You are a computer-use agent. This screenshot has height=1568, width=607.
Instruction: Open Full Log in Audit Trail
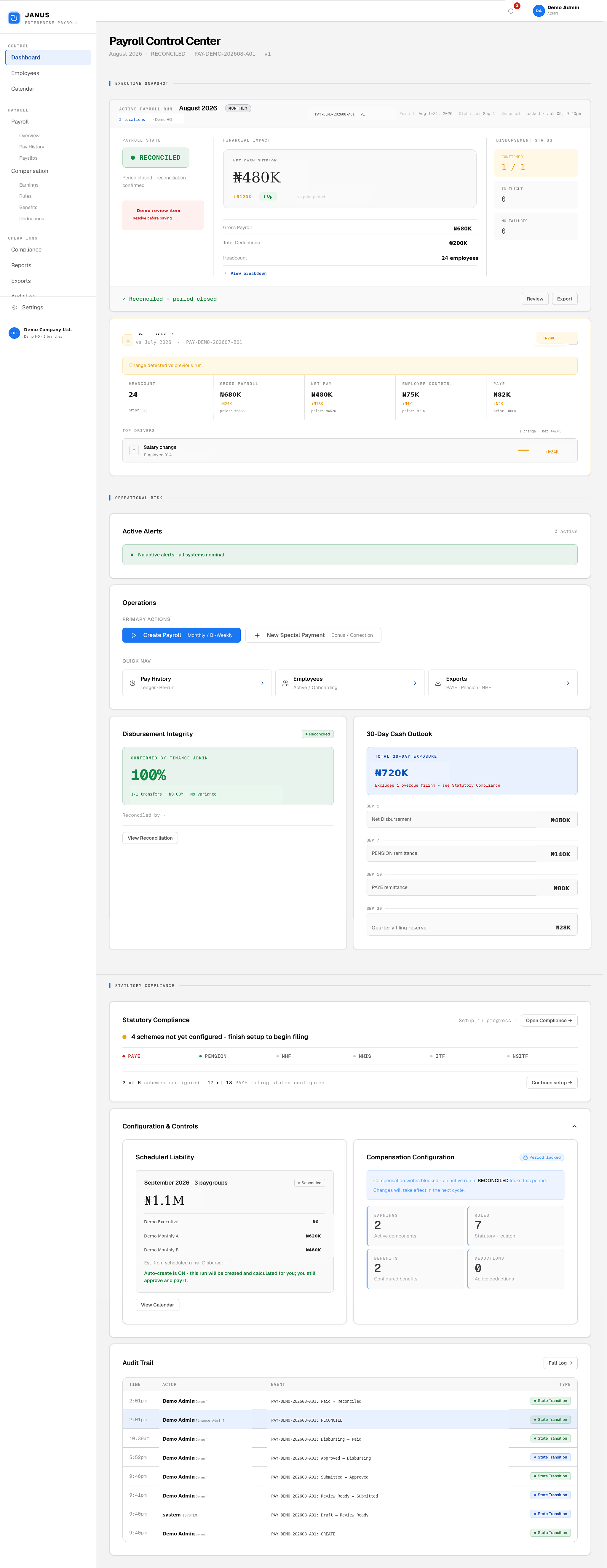coord(560,1363)
